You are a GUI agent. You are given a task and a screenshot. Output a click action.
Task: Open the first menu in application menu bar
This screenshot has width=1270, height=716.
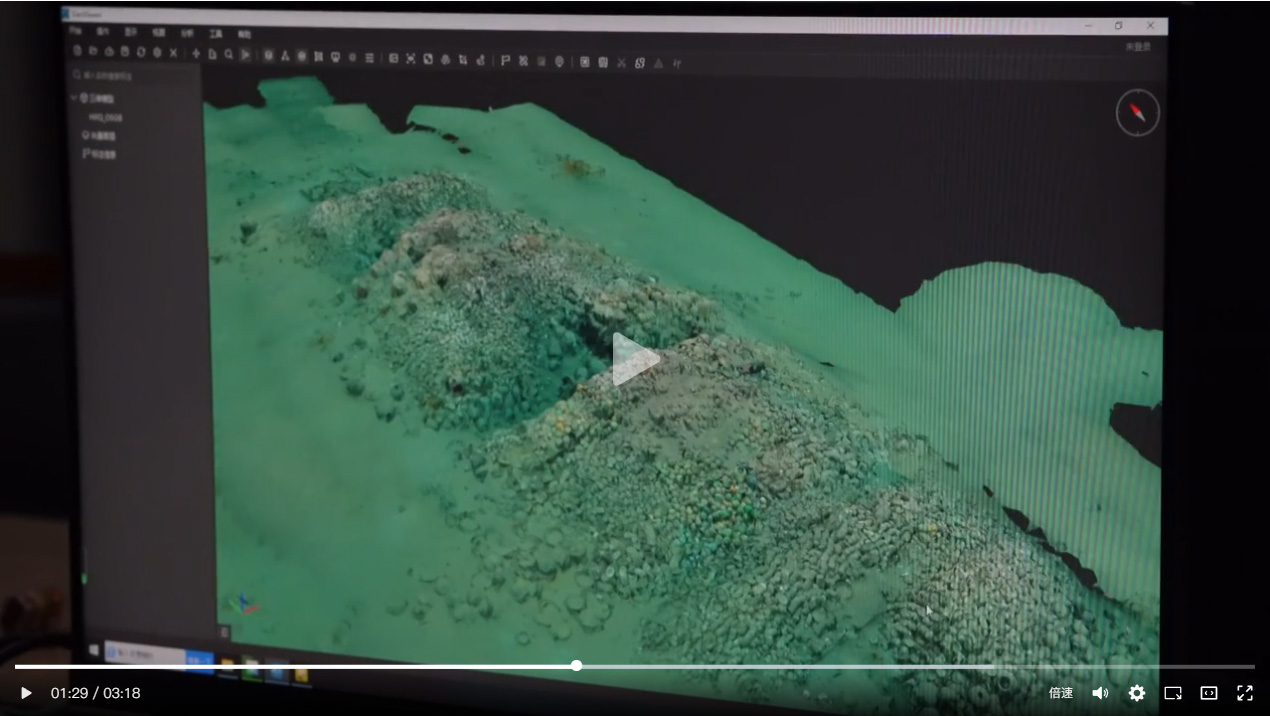76,31
